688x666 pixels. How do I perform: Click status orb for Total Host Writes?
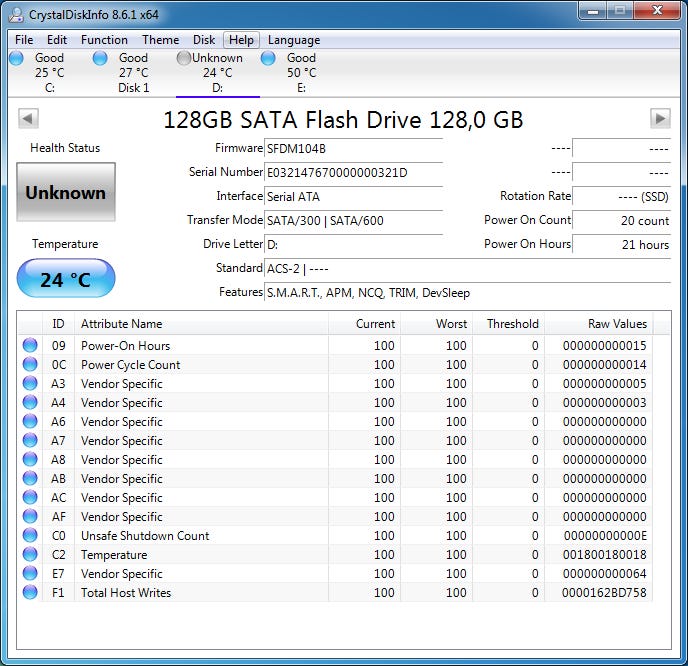[29, 593]
